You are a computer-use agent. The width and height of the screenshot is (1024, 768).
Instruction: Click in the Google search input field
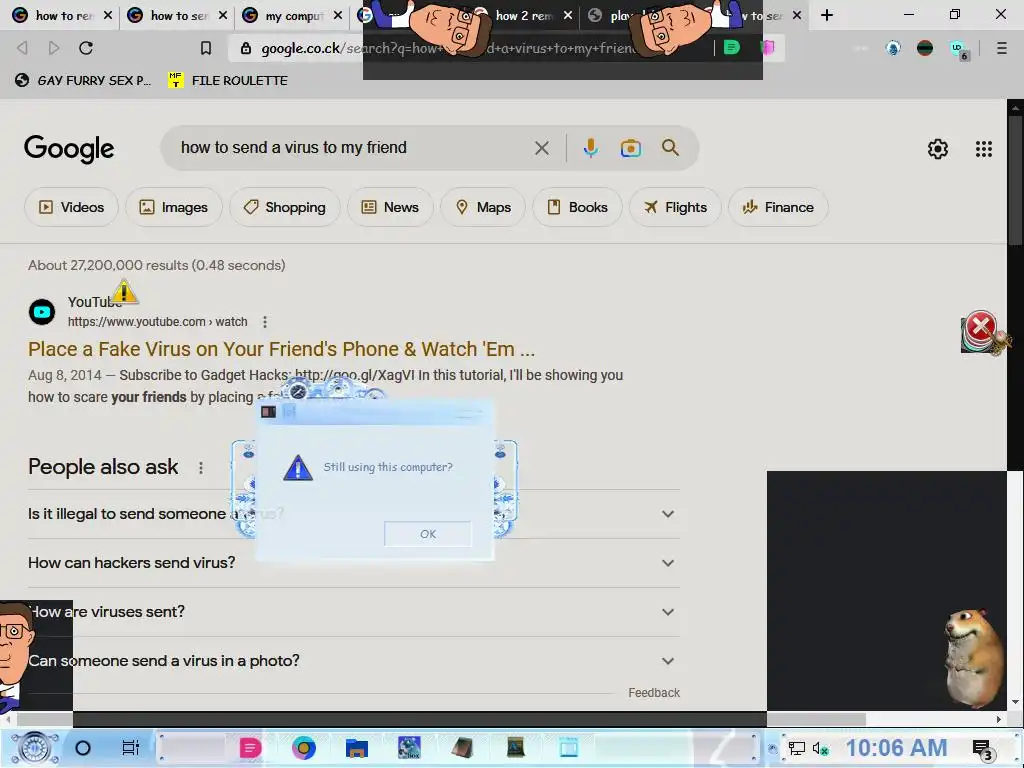click(353, 148)
